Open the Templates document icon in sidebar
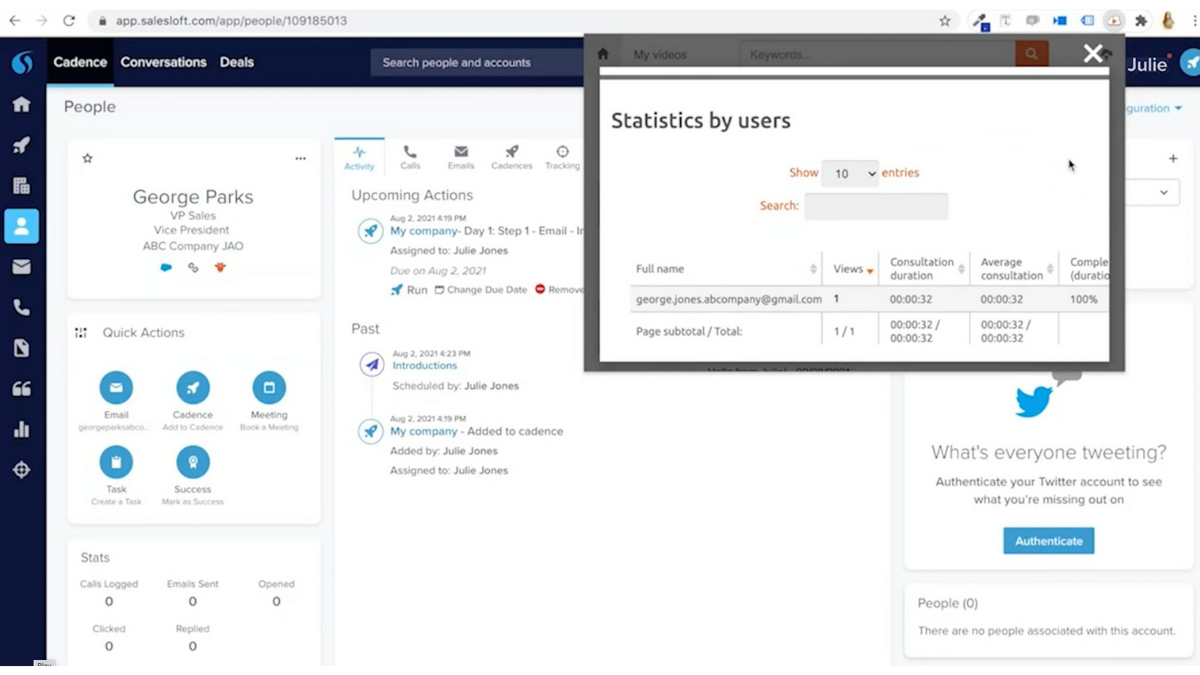1200x675 pixels. pos(21,348)
